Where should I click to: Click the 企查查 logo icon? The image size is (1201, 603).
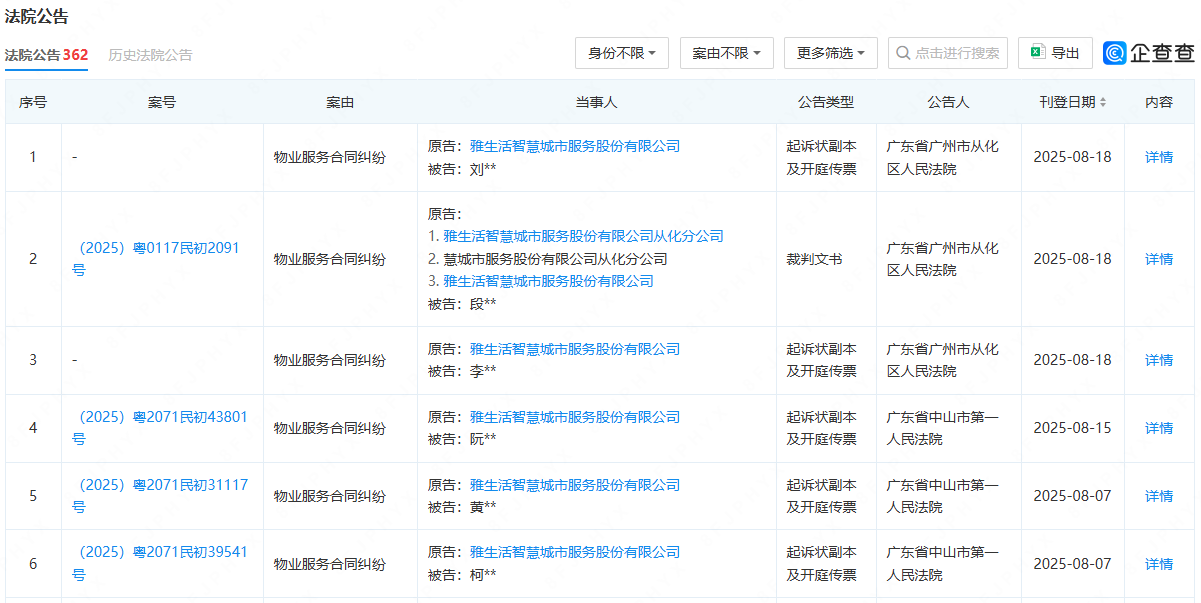pos(1115,53)
